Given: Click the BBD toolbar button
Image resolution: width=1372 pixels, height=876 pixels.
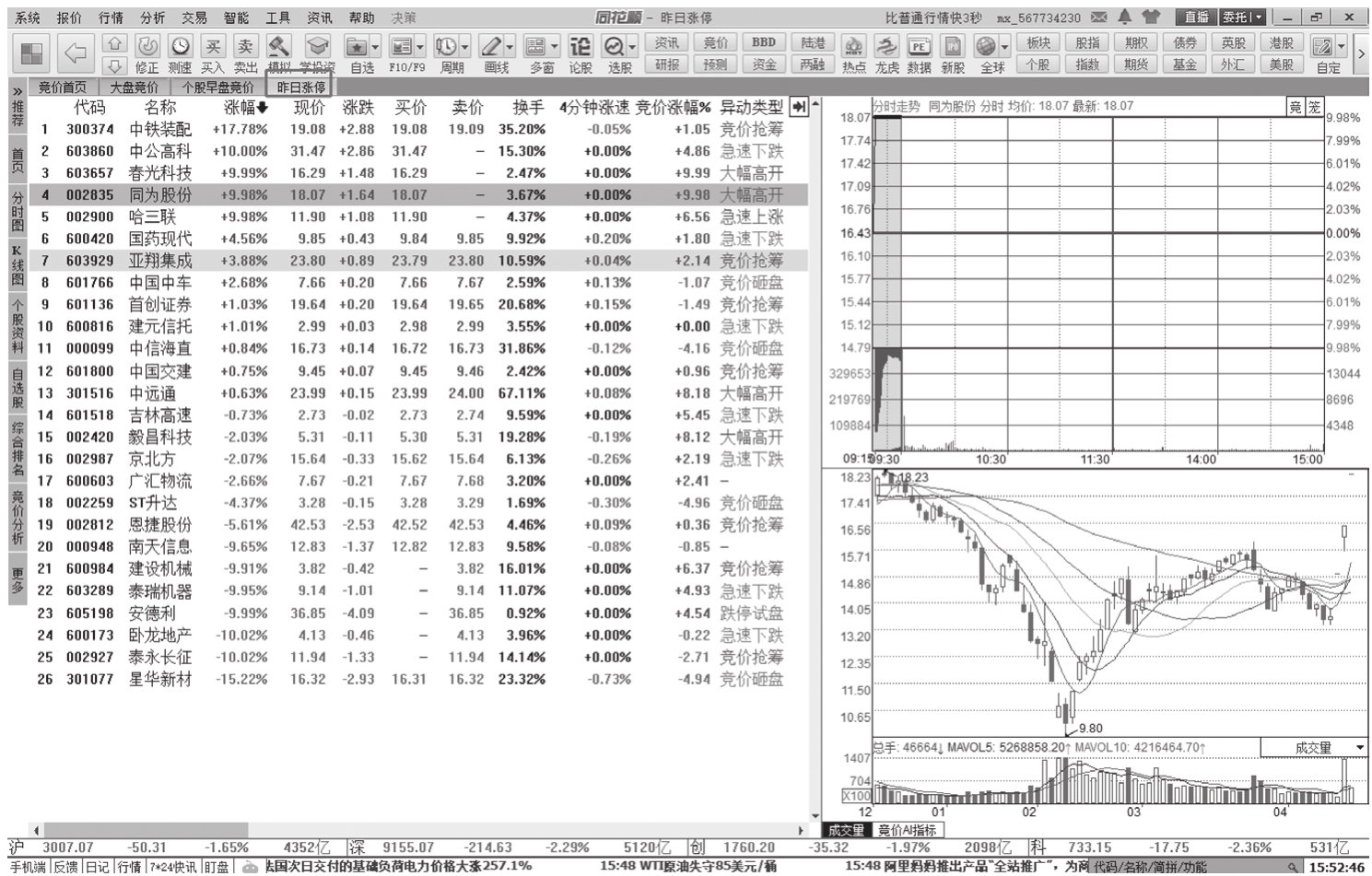Looking at the screenshot, I should click(x=764, y=42).
